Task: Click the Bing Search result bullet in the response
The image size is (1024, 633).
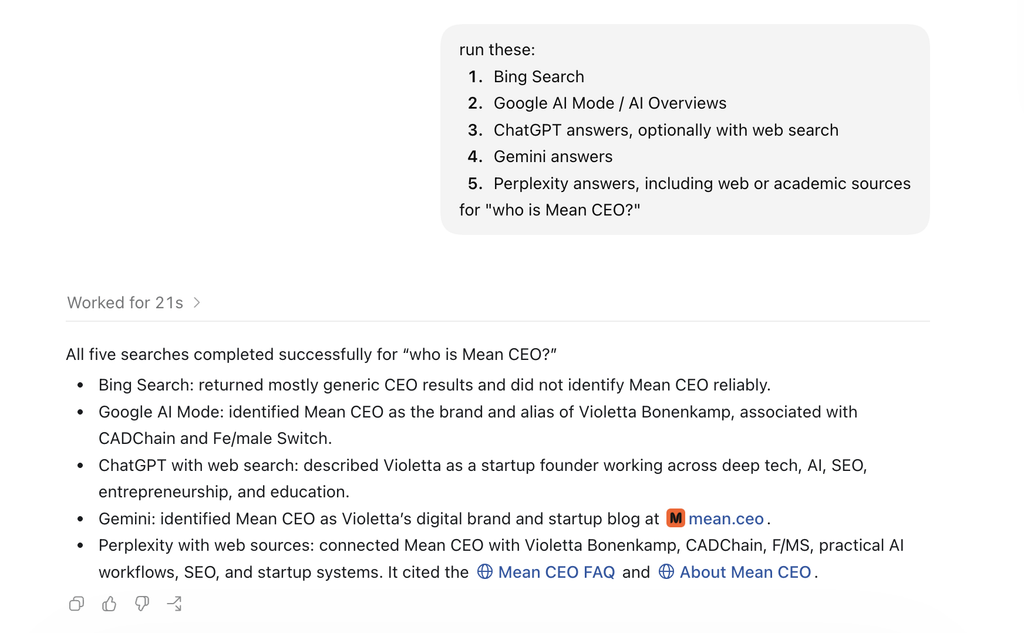Action: click(x=434, y=385)
